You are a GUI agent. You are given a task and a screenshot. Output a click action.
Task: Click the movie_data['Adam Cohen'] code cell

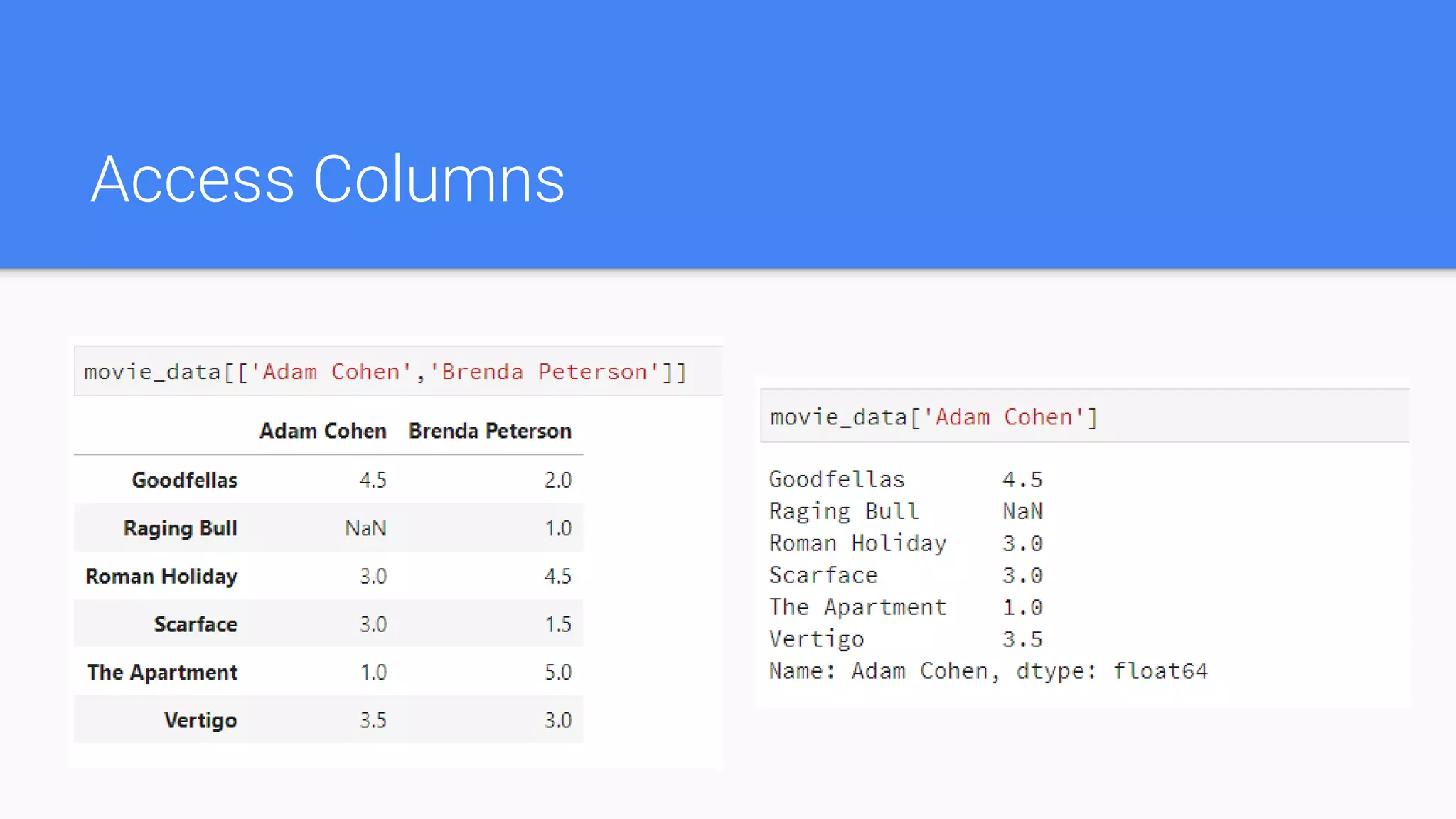[1085, 417]
